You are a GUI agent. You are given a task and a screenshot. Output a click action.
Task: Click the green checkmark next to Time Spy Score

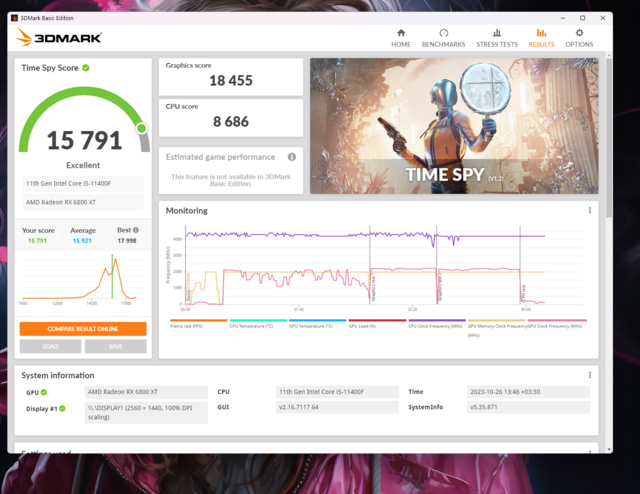(x=86, y=68)
